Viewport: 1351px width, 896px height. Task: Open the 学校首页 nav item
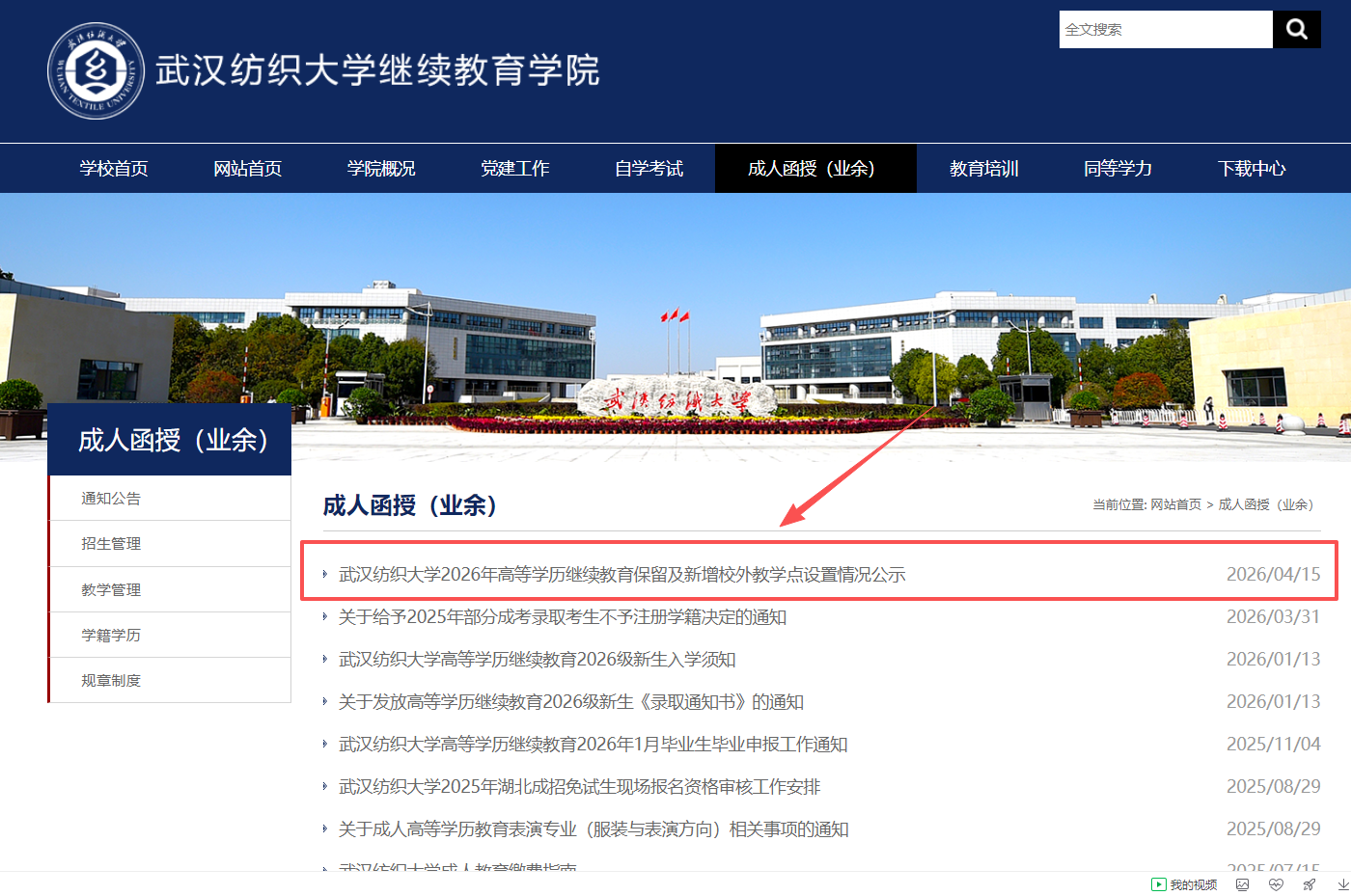coord(114,169)
